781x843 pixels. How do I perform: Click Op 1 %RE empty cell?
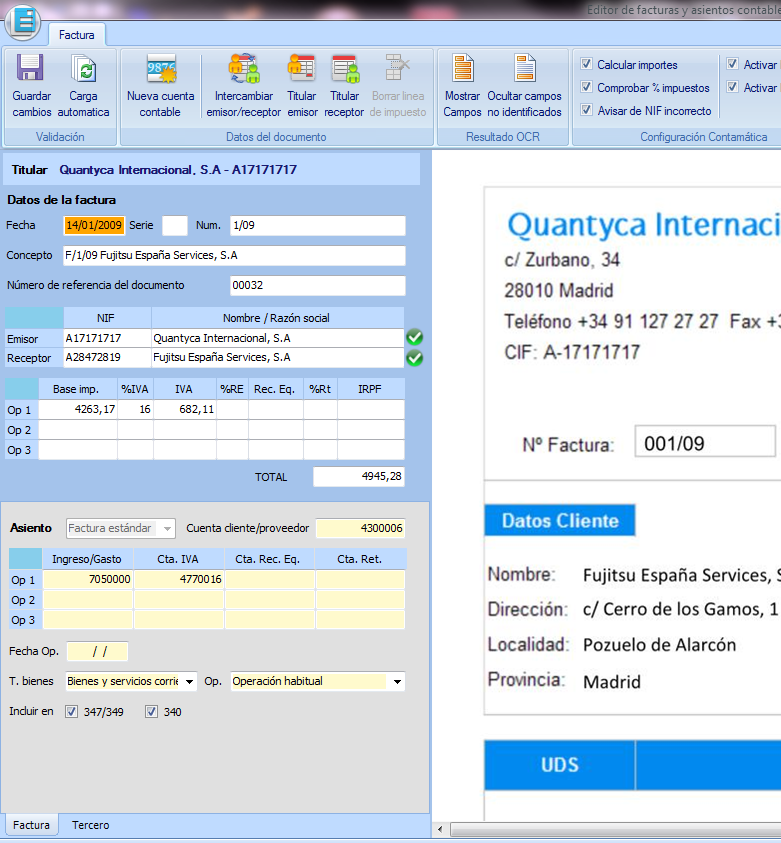[x=232, y=410]
